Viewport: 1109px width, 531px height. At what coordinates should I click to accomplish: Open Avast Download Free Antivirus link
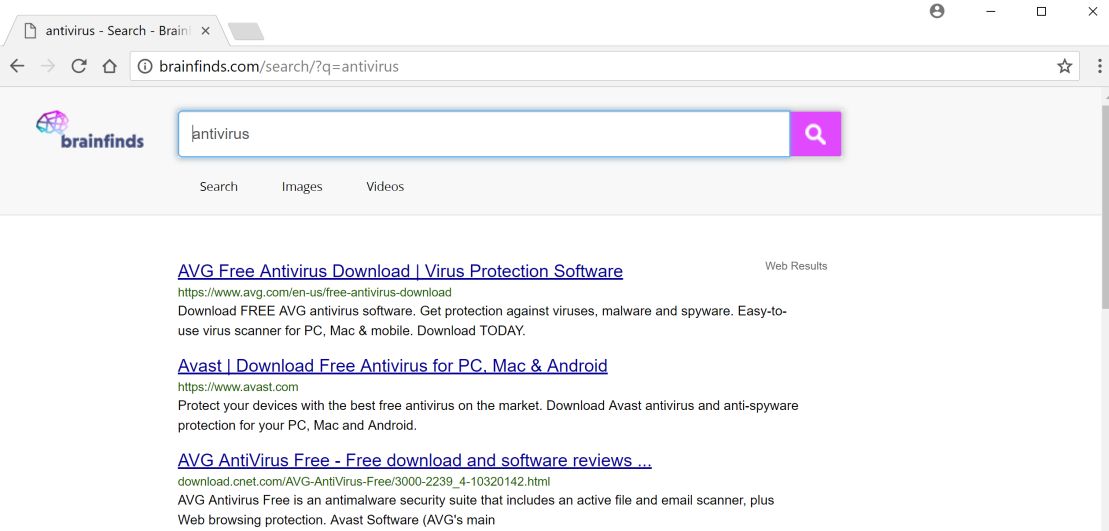click(x=392, y=366)
